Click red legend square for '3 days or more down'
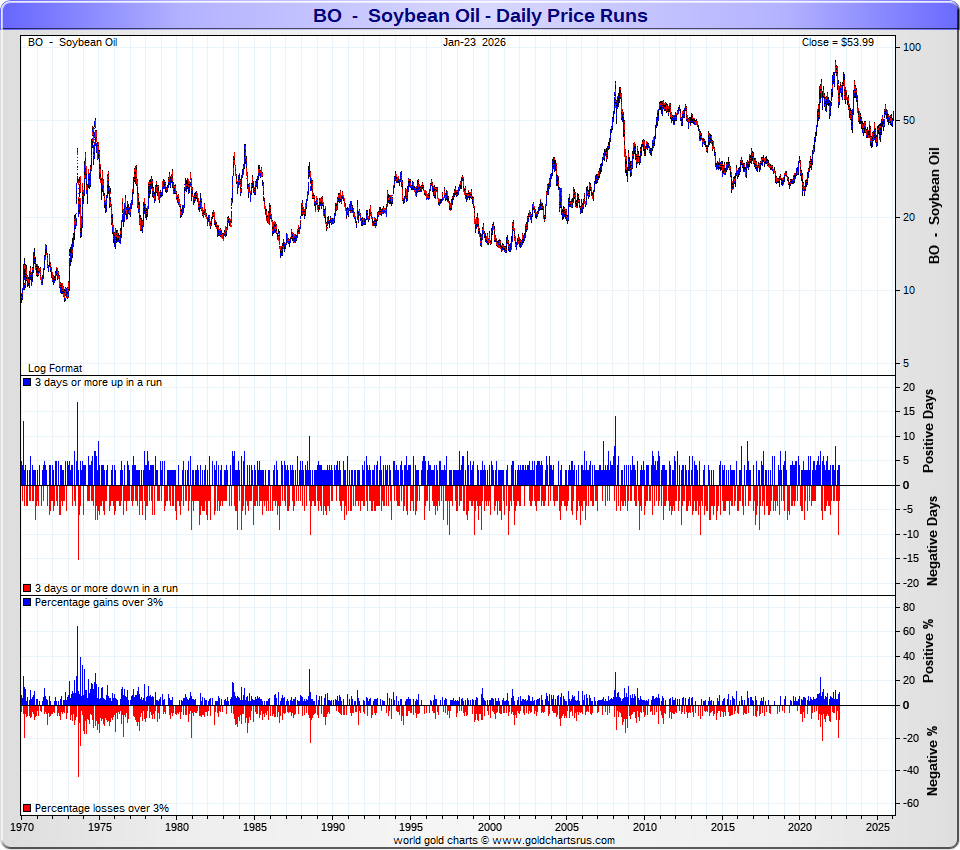 pos(27,588)
